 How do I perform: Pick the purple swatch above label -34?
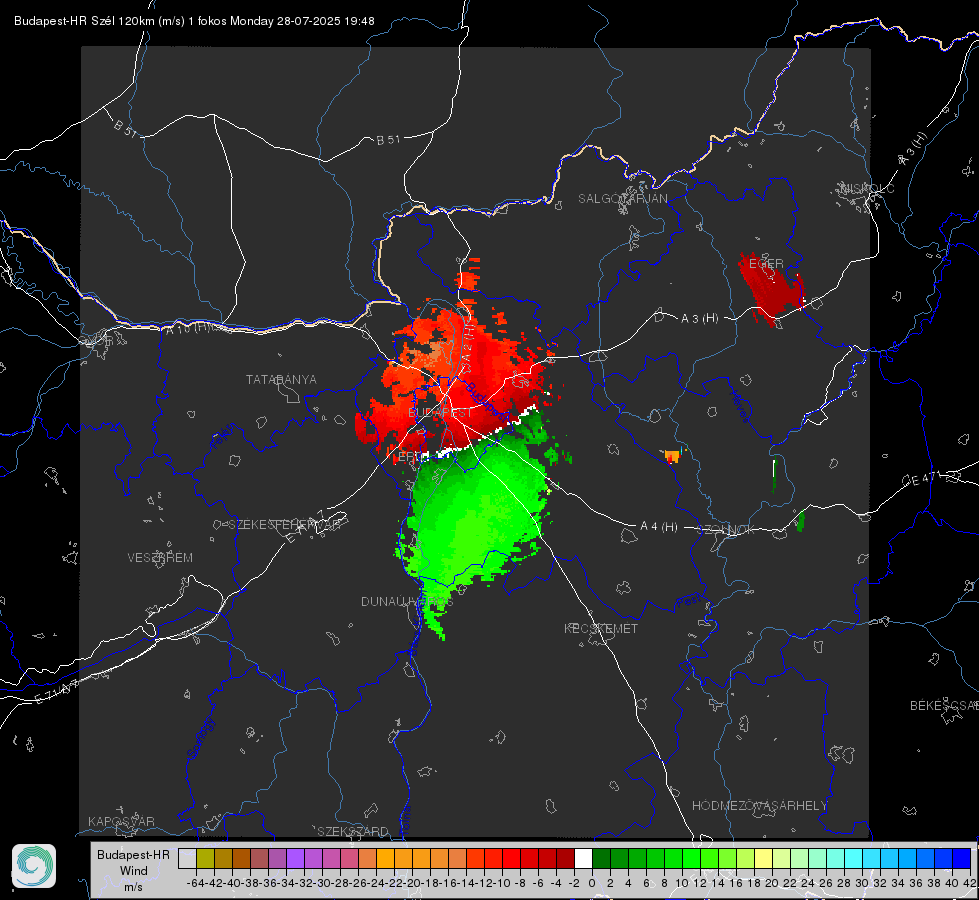click(x=295, y=858)
